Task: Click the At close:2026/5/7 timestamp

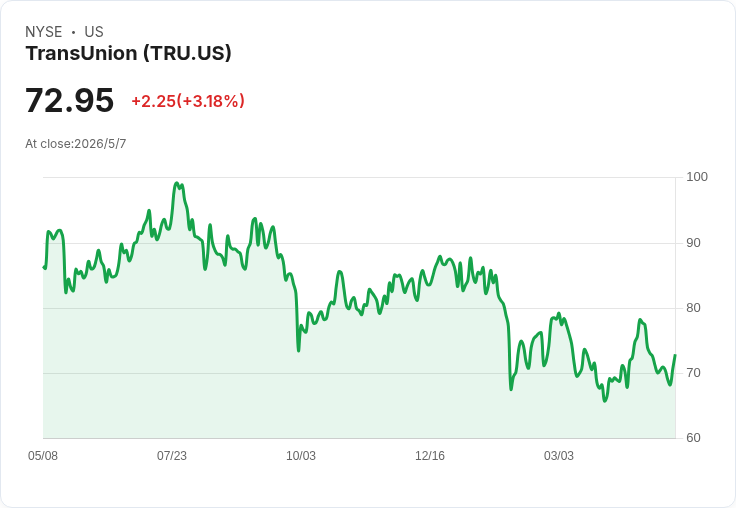Action: pyautogui.click(x=76, y=144)
